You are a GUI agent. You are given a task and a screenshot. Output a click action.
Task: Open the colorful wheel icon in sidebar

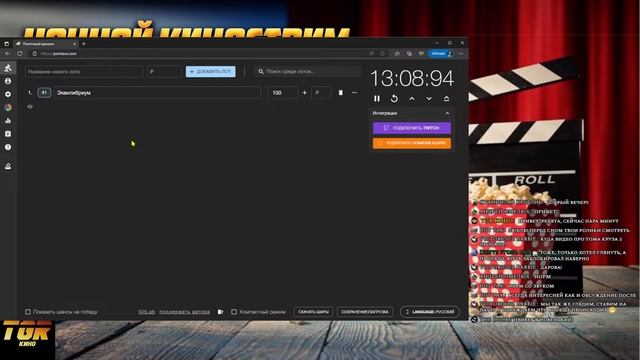8,107
